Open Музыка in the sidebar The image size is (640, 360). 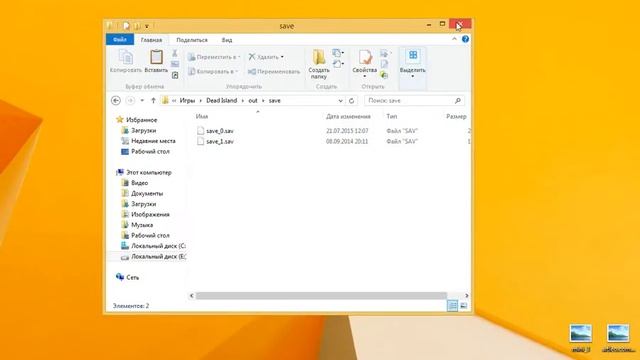point(142,225)
